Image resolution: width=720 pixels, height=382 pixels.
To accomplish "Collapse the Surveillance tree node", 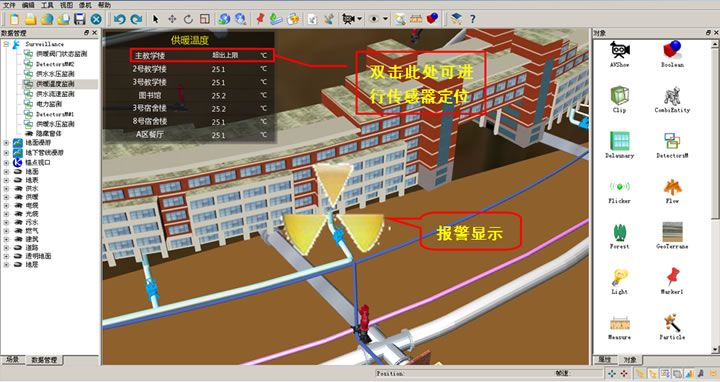I will pyautogui.click(x=6, y=44).
